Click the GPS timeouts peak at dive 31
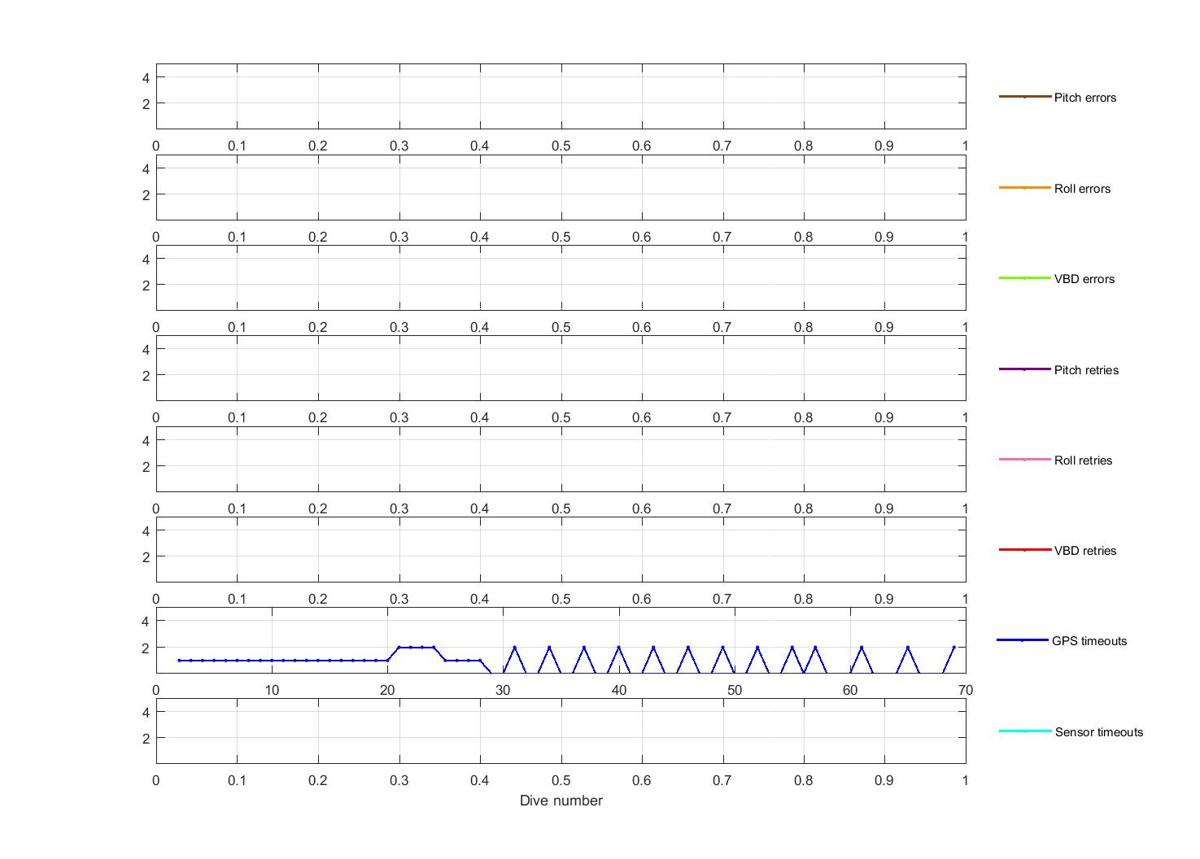The image size is (1200, 859). point(515,647)
